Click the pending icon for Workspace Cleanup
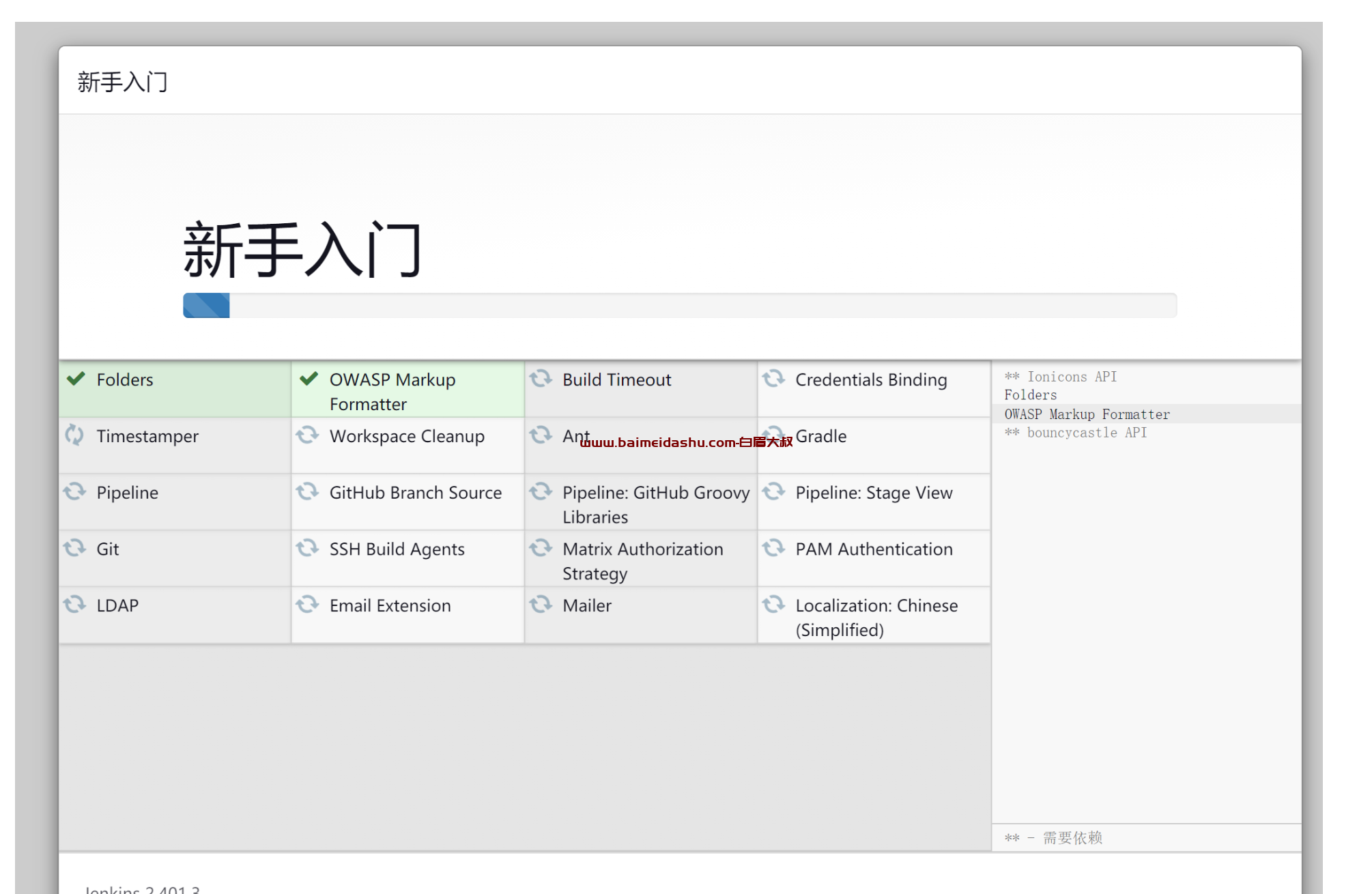The width and height of the screenshot is (1372, 894). [x=307, y=435]
